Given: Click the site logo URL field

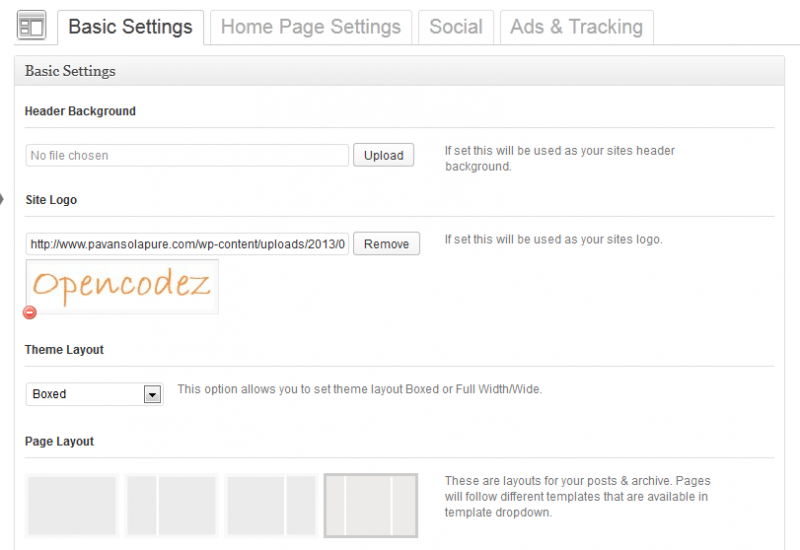Looking at the screenshot, I should click(x=187, y=244).
